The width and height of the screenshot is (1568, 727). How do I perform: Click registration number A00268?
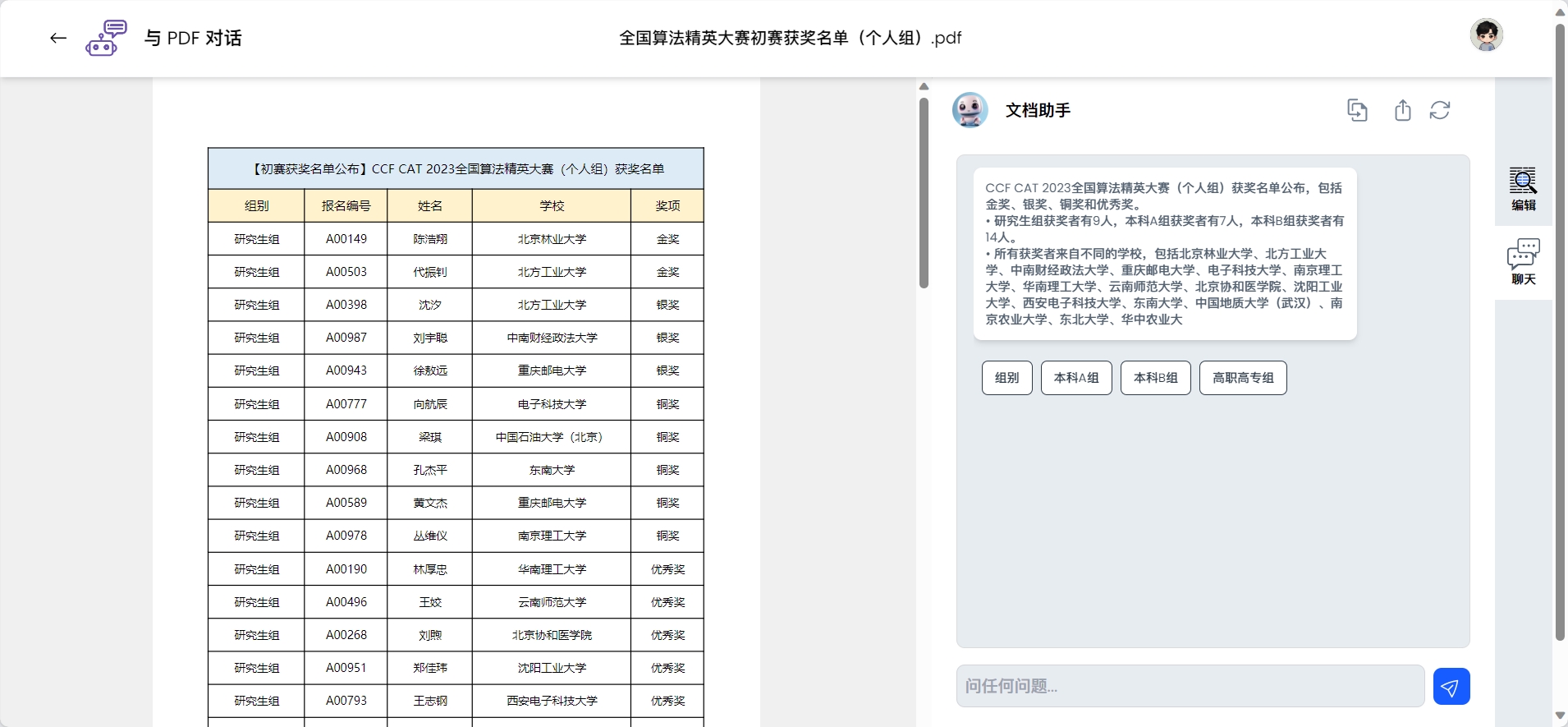pos(346,635)
